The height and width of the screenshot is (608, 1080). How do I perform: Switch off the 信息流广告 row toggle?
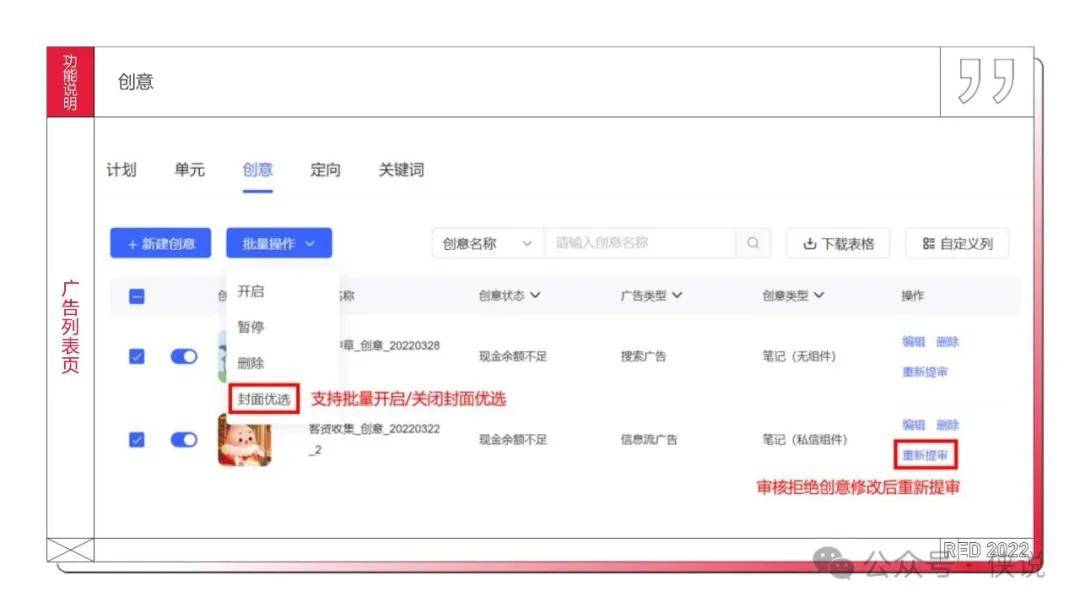pos(184,439)
